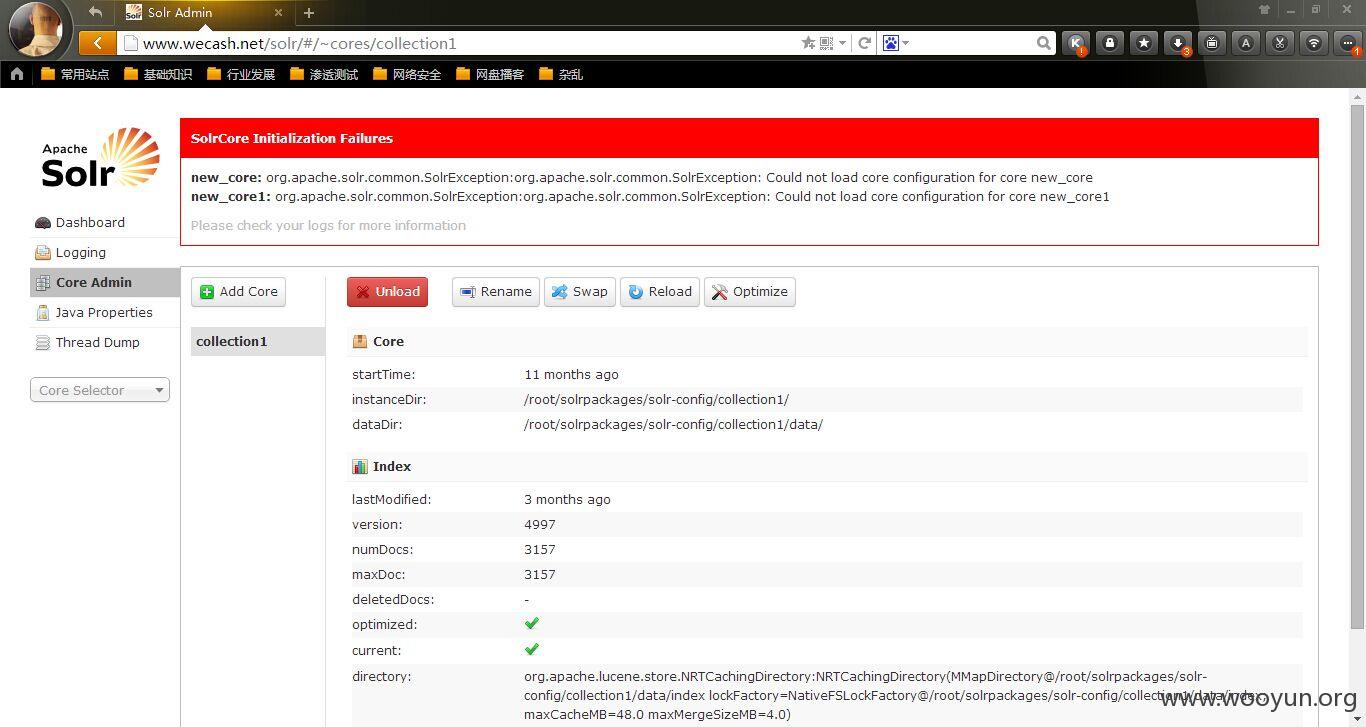
Task: Open the Baidu paw search engine selector
Action: pyautogui.click(x=895, y=43)
